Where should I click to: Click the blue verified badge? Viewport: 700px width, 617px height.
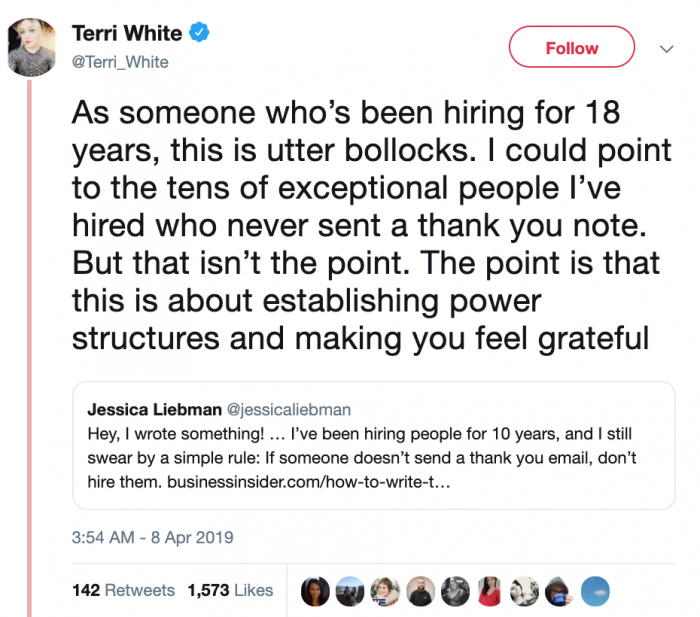[200, 33]
